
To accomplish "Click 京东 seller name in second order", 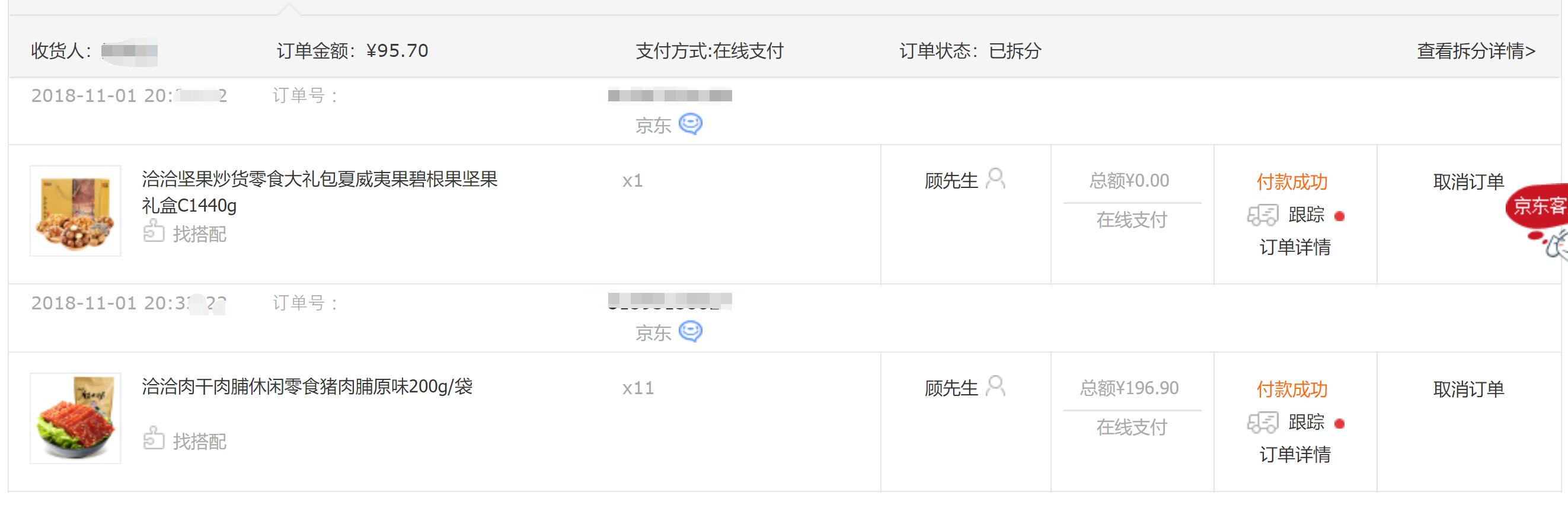I will coord(653,333).
